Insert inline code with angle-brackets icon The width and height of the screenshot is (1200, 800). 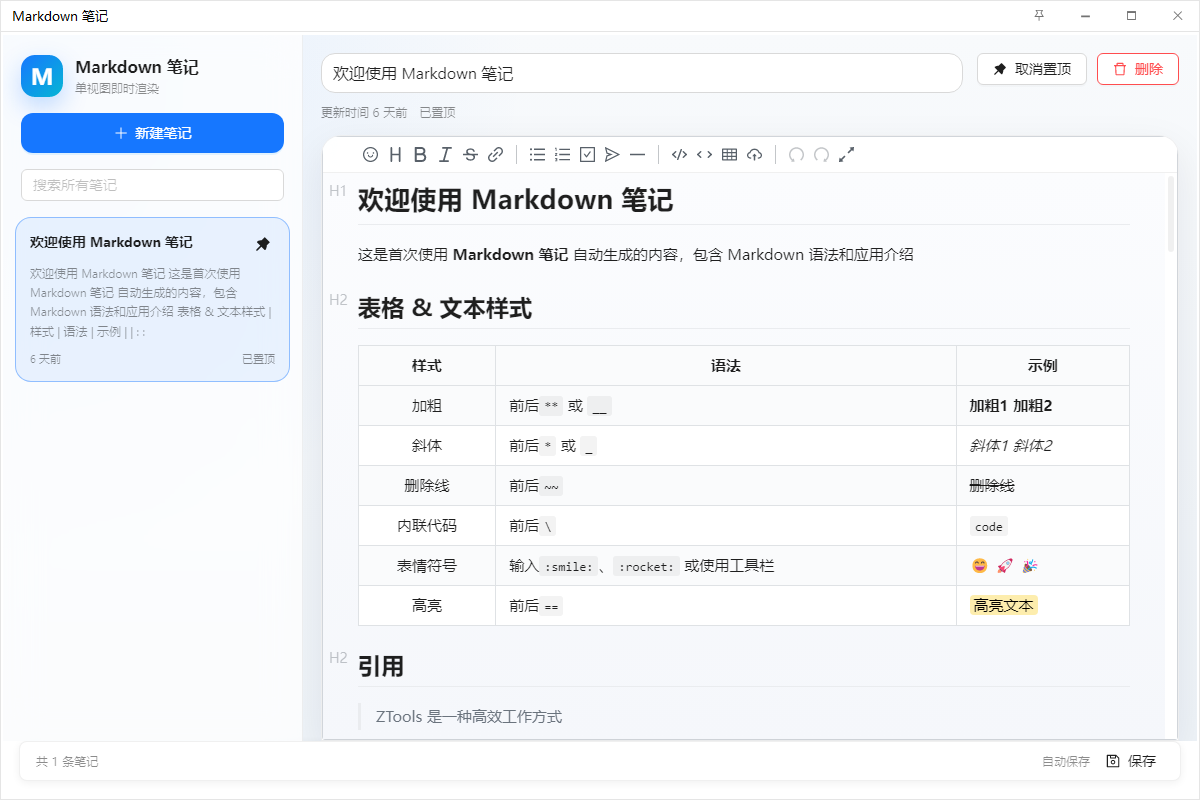(704, 155)
